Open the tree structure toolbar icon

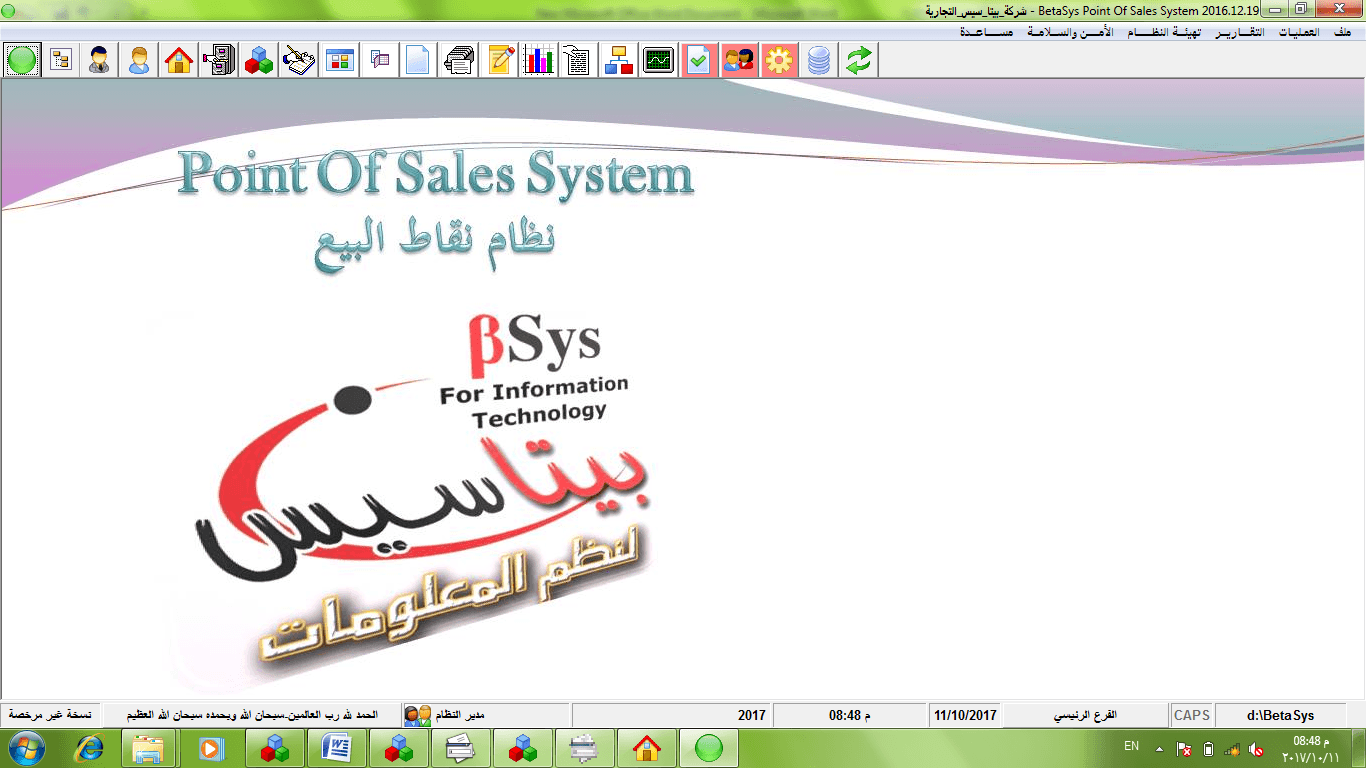click(61, 60)
